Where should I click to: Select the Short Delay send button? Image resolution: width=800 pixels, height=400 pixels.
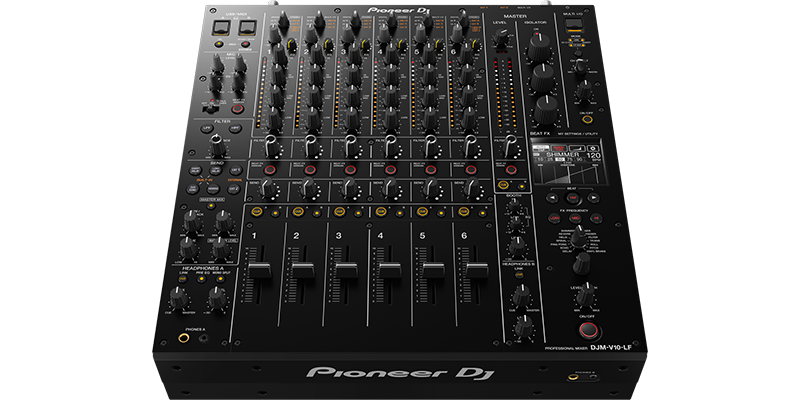tap(196, 171)
